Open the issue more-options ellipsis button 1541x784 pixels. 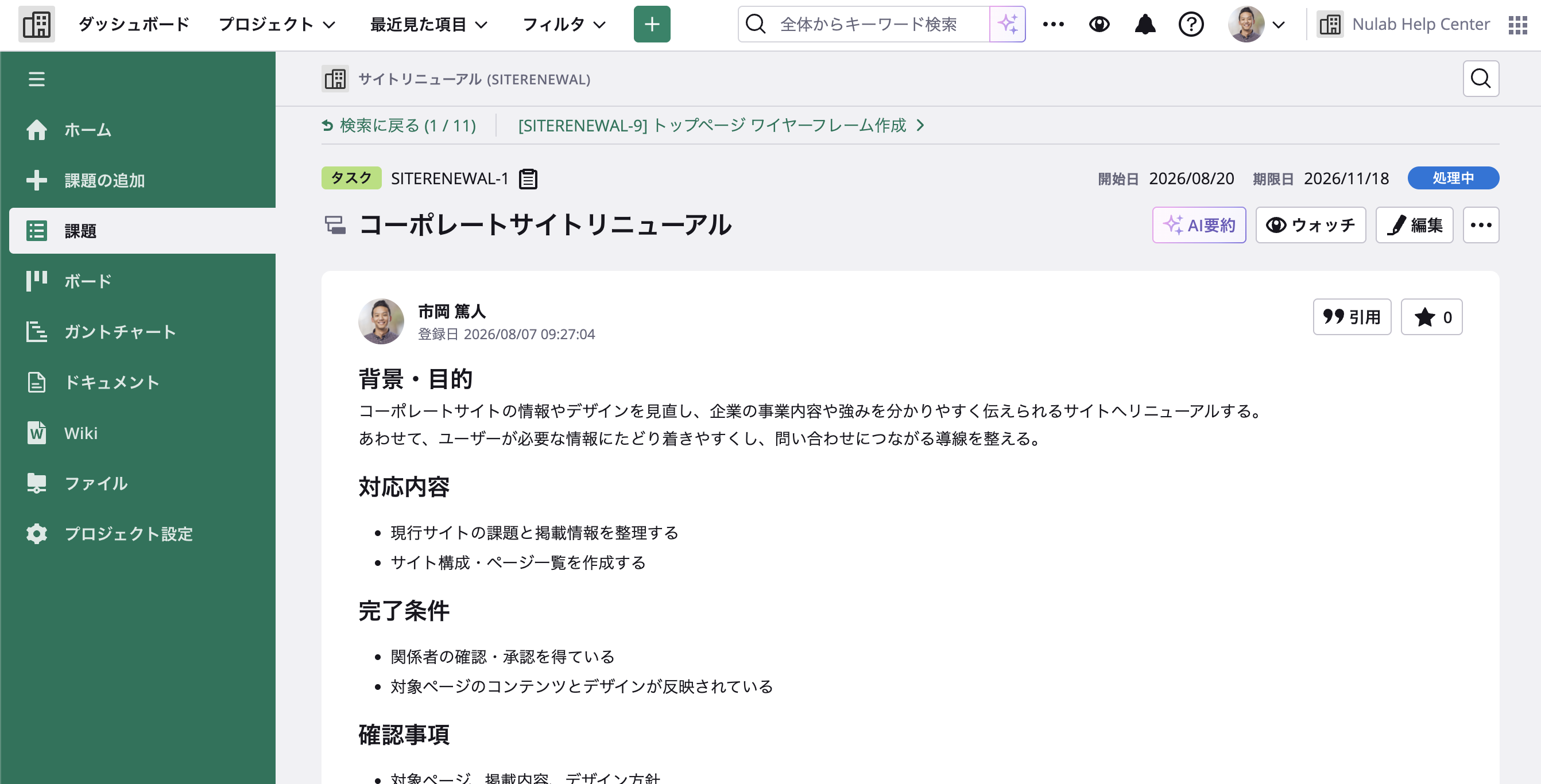(x=1481, y=225)
